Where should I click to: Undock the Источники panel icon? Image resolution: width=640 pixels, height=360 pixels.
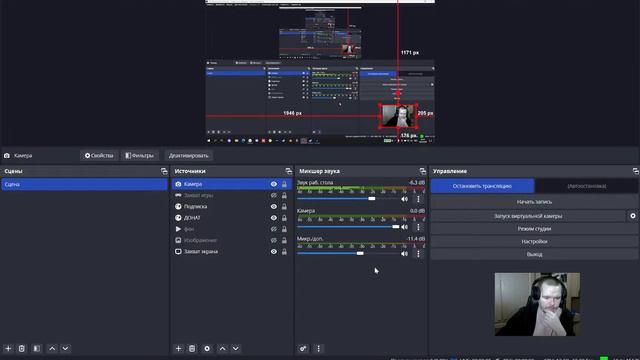point(289,171)
